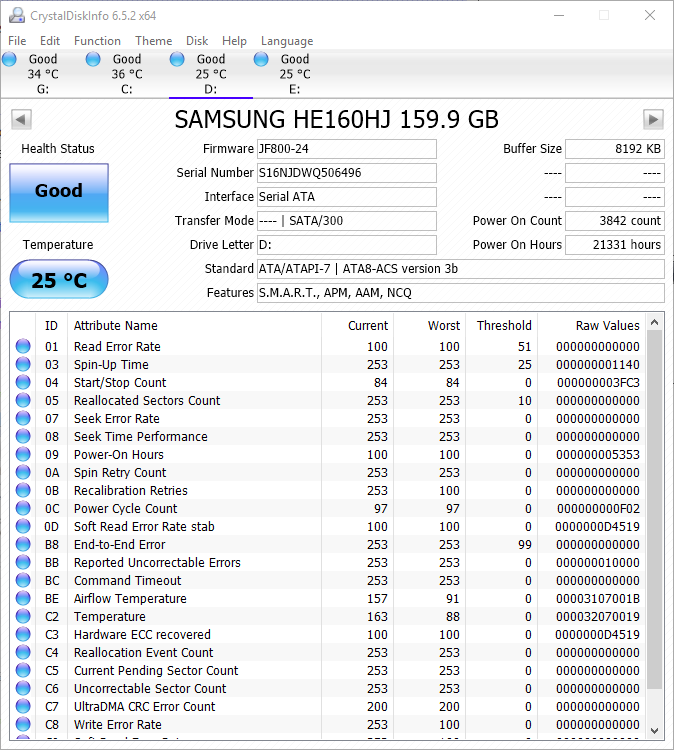Click status orb for Reported Uncorrectable Errors
The width and height of the screenshot is (674, 750).
pyautogui.click(x=23, y=562)
